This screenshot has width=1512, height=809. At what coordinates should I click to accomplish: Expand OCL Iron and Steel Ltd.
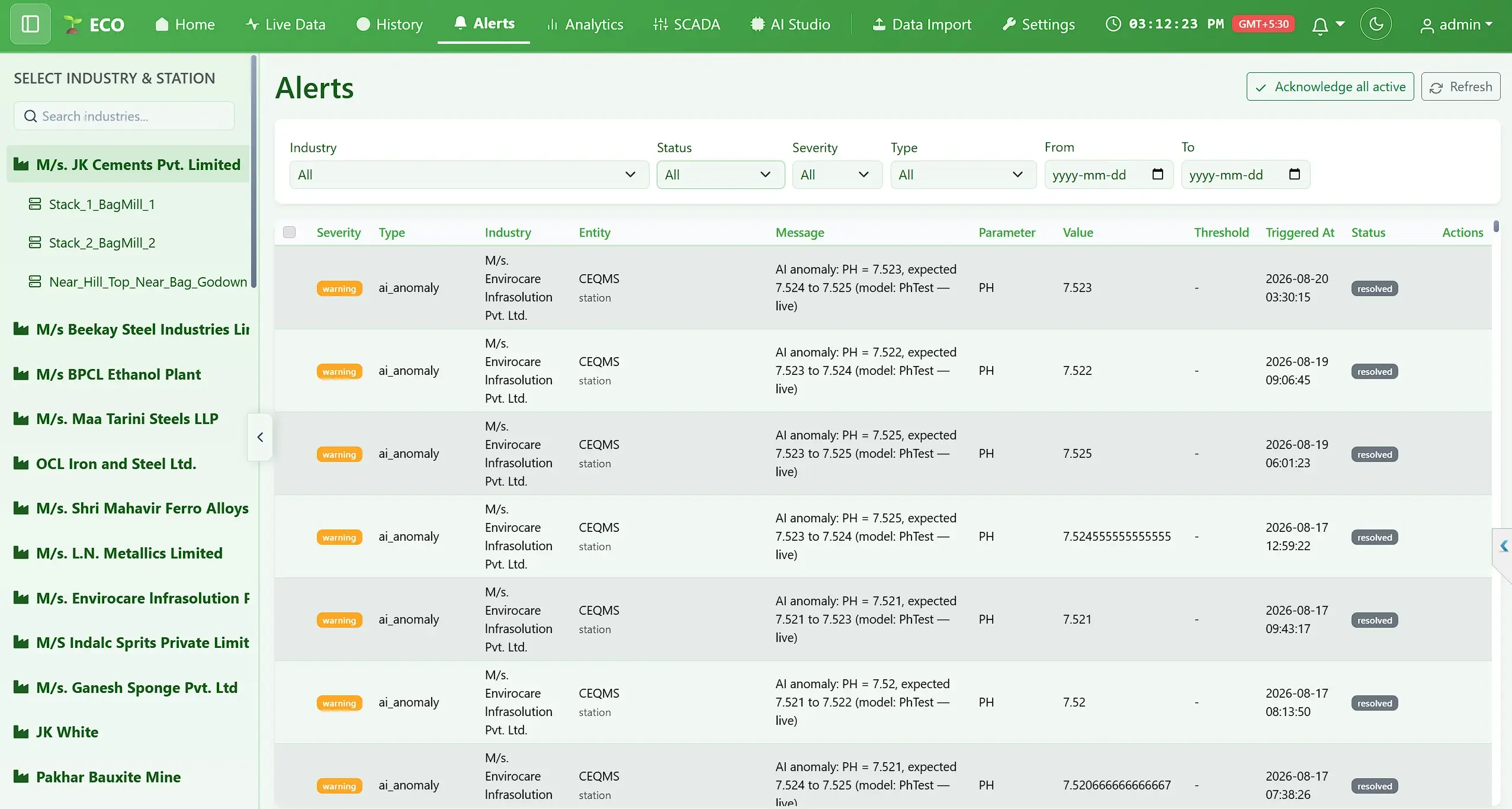tap(104, 464)
